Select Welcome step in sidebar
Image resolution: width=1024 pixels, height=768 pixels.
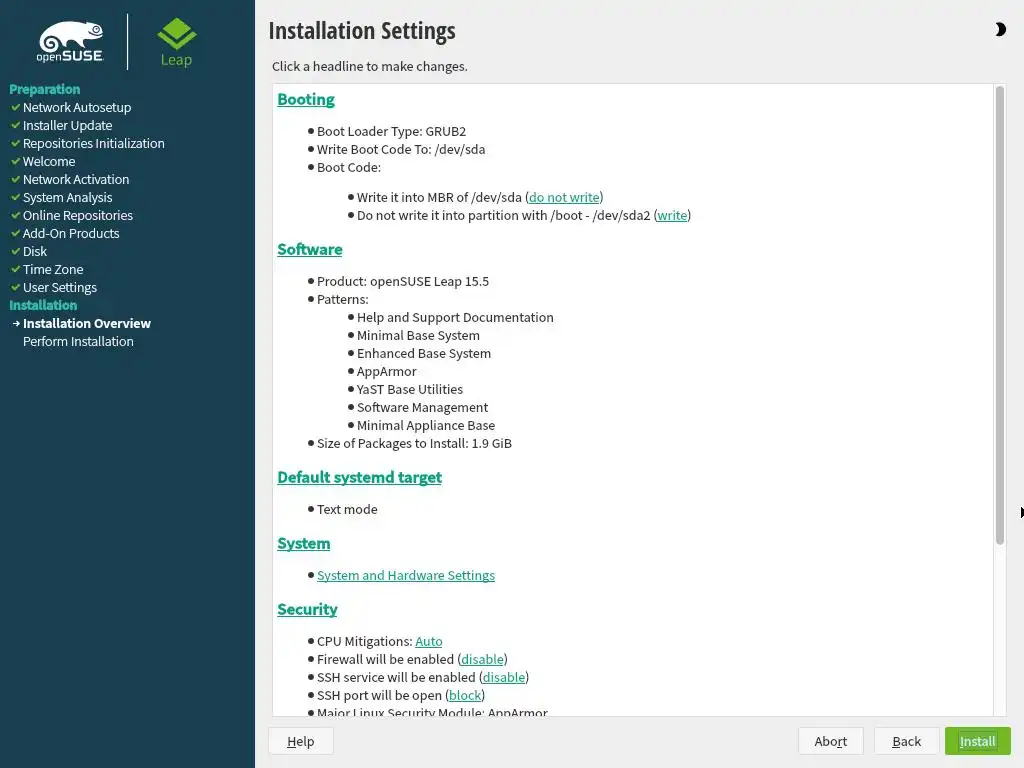coord(49,161)
